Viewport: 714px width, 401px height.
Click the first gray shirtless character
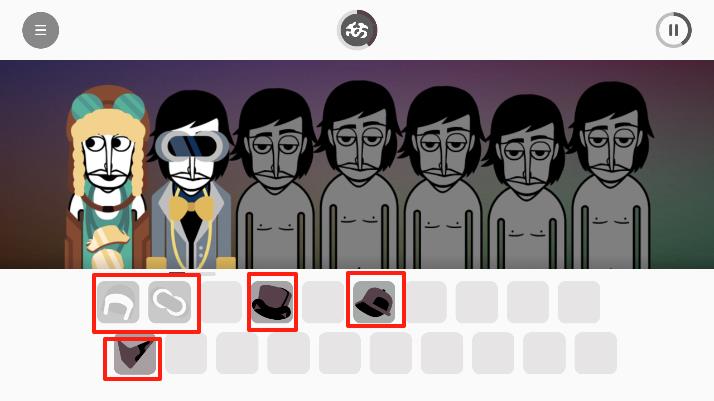pos(275,180)
